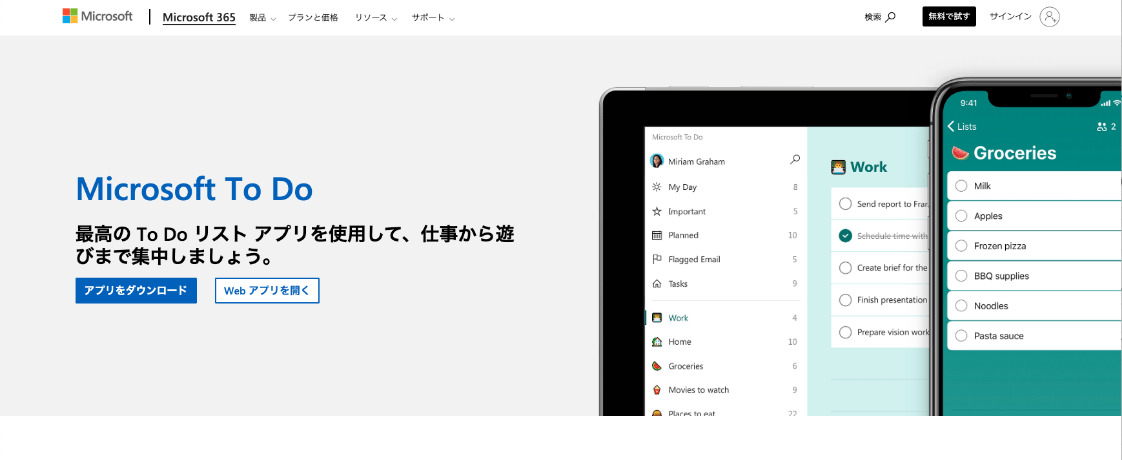Click the Microsoft logo in the header
The width and height of the screenshot is (1122, 460).
pyautogui.click(x=97, y=17)
